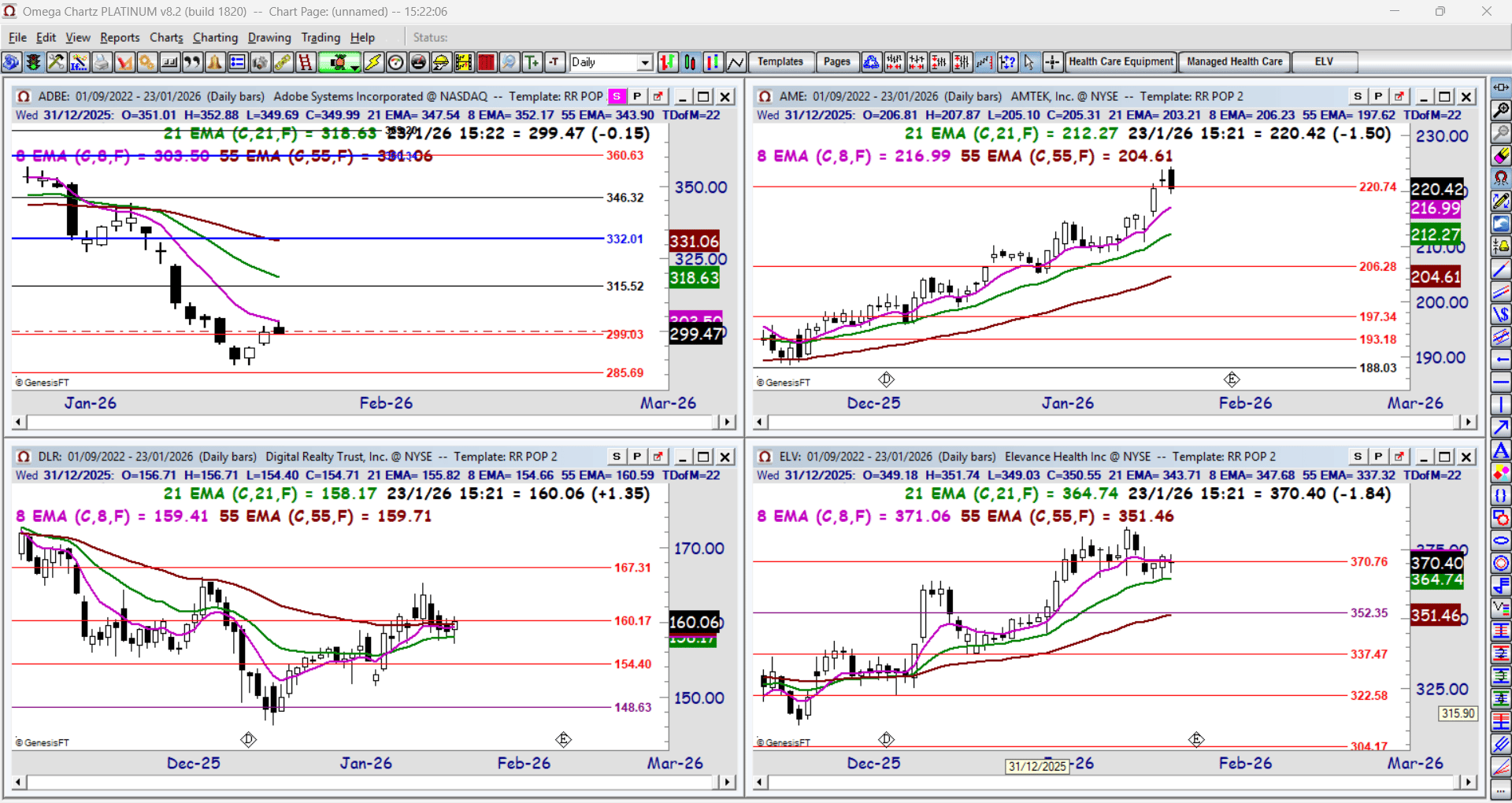Select the crosshair cursor tool
This screenshot has height=803, width=1512.
tap(1052, 62)
